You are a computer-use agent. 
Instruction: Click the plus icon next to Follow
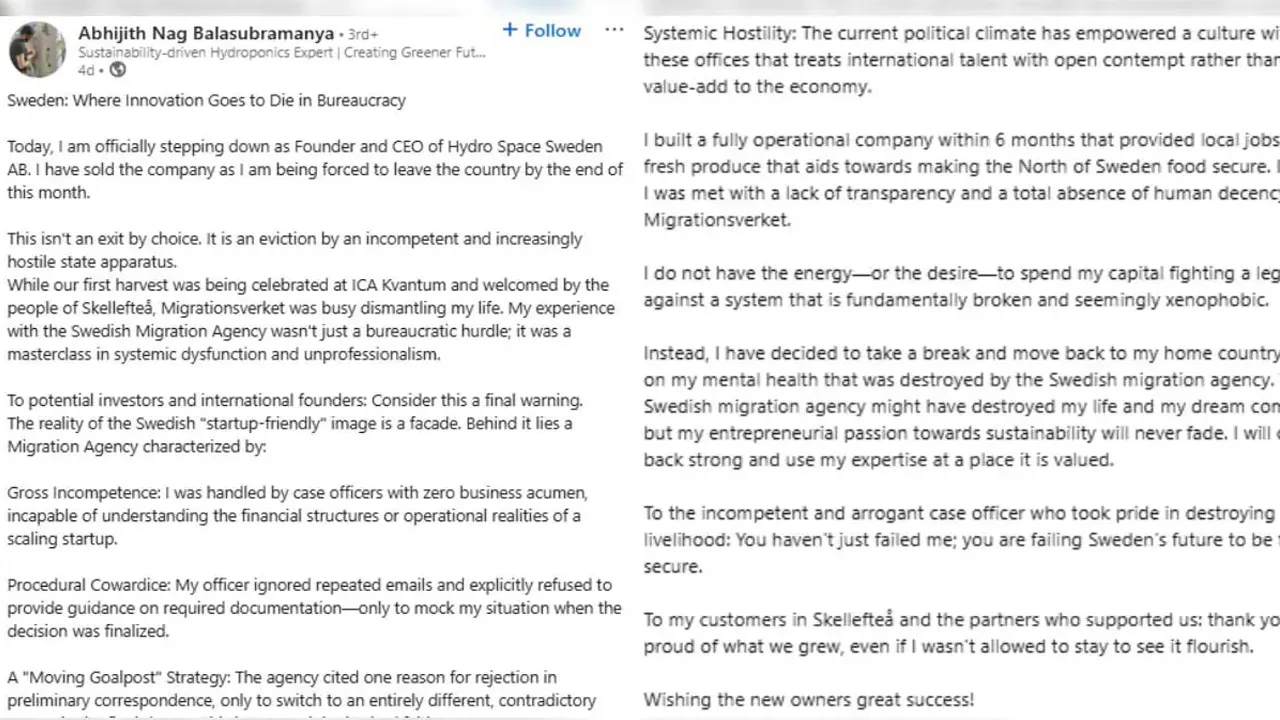510,30
